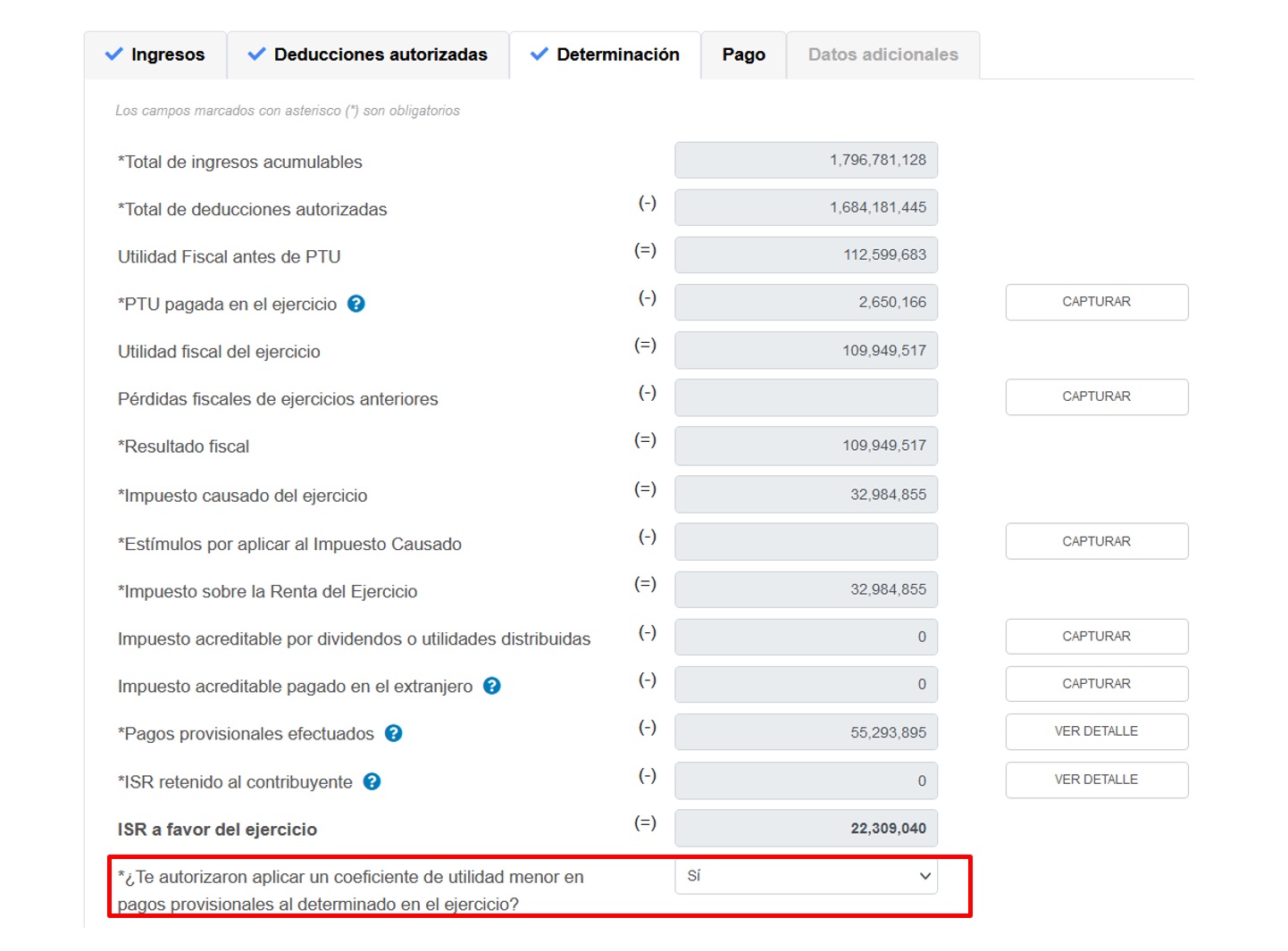Show help for ISR retenido al contribuyente

(x=372, y=781)
